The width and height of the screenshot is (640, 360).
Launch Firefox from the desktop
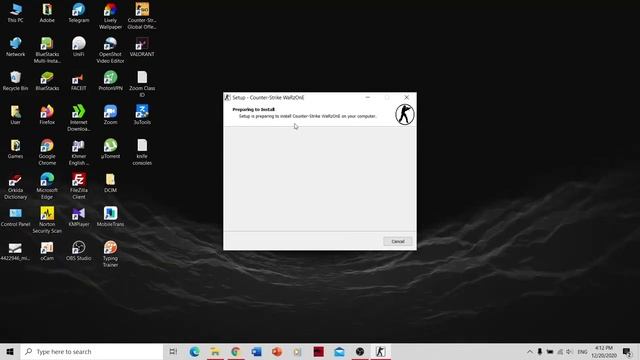click(x=47, y=115)
